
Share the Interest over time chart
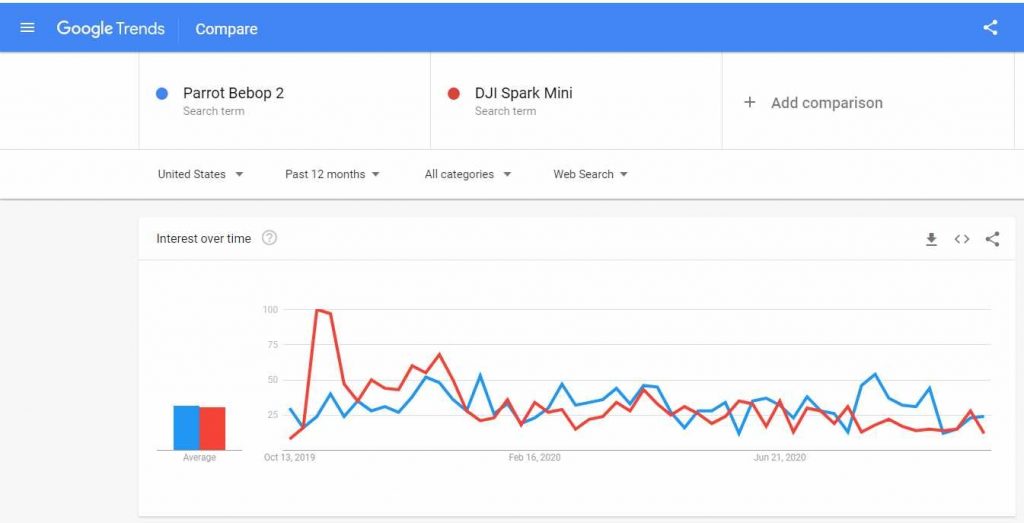(992, 239)
